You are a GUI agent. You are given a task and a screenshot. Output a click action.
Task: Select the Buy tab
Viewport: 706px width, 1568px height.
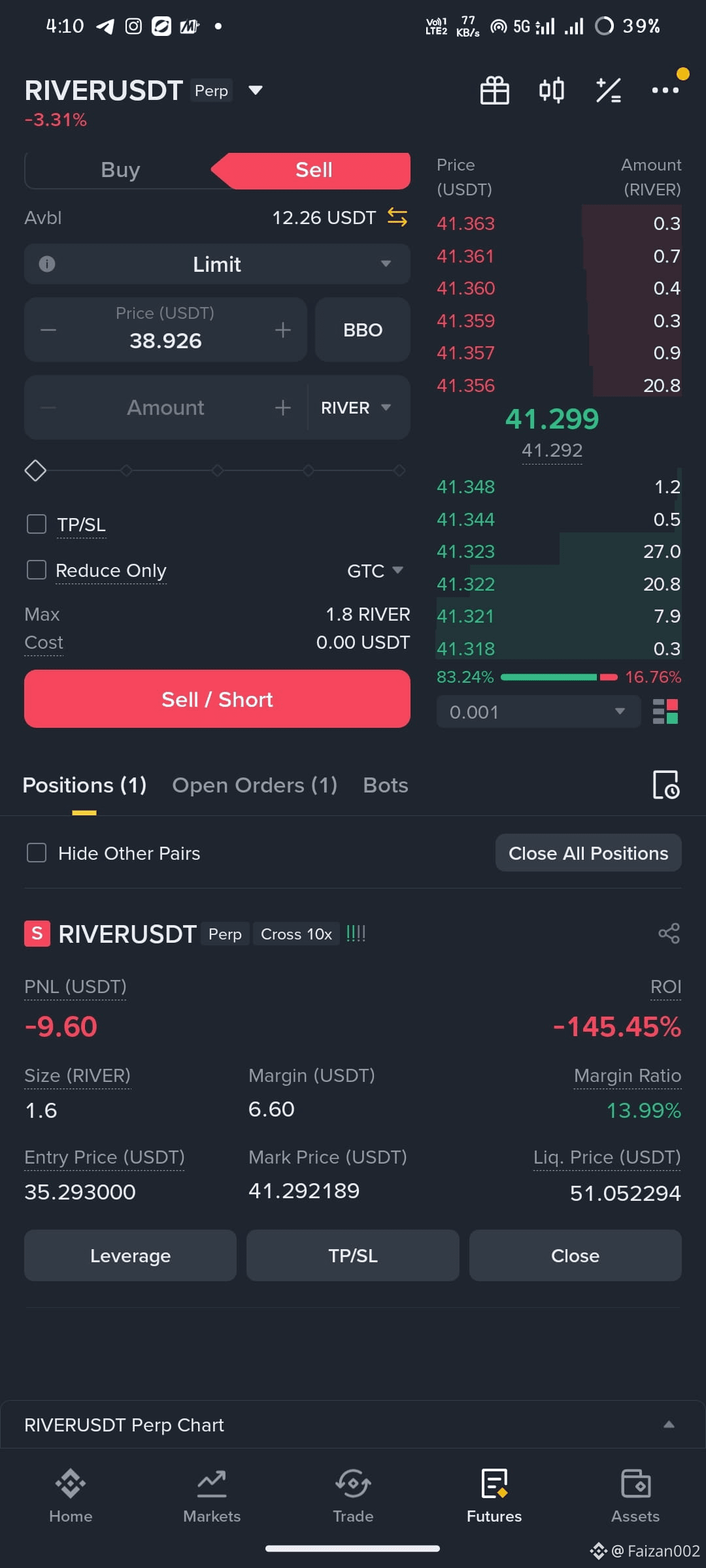tap(120, 170)
